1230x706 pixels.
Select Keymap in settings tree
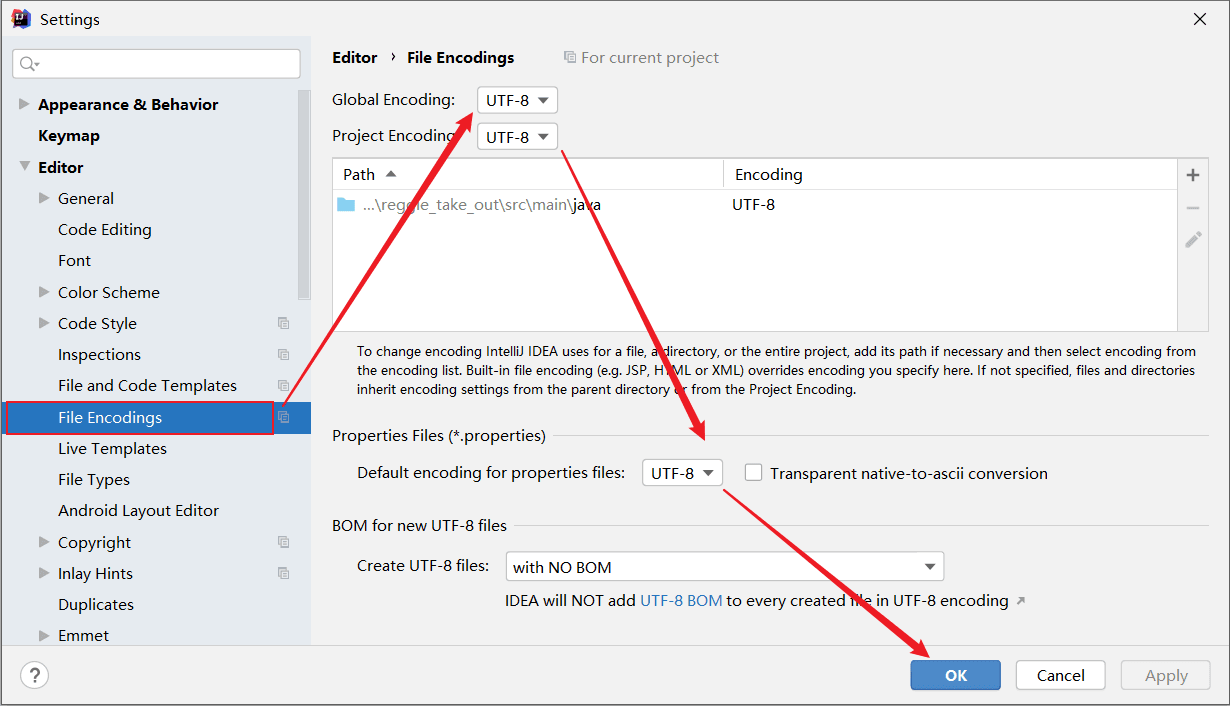coord(69,136)
